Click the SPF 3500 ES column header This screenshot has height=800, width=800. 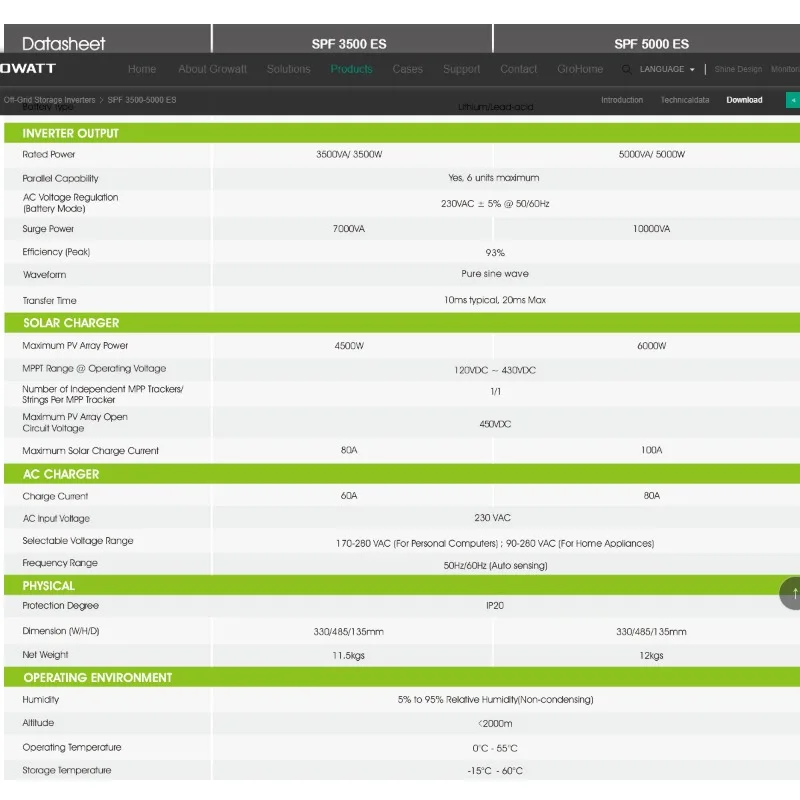pyautogui.click(x=349, y=44)
